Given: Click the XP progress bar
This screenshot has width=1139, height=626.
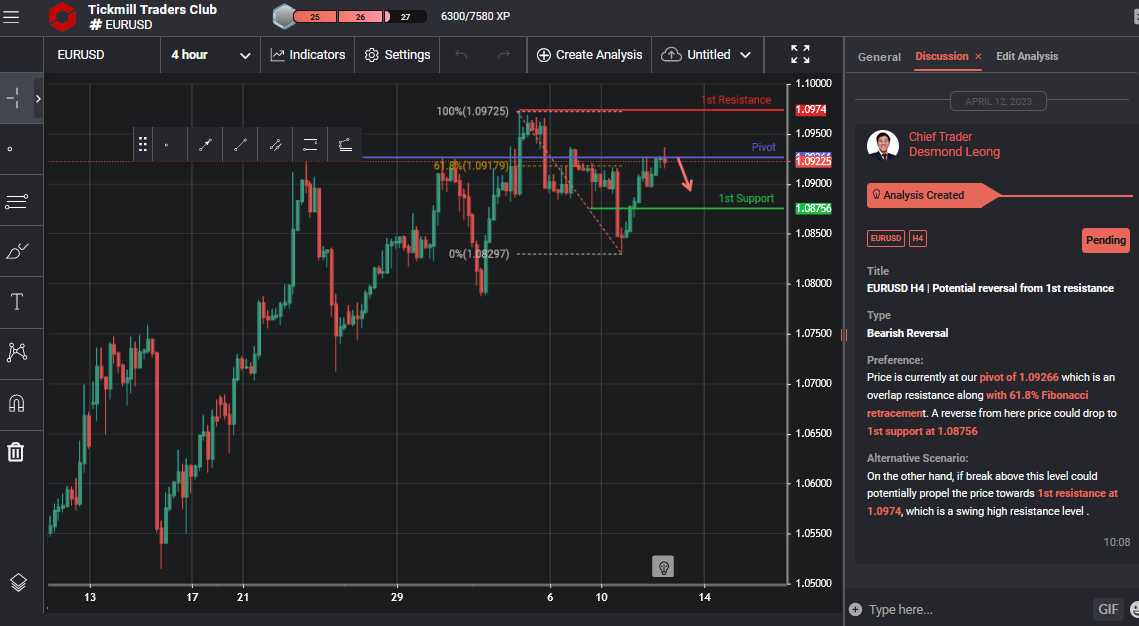Looking at the screenshot, I should pos(360,17).
